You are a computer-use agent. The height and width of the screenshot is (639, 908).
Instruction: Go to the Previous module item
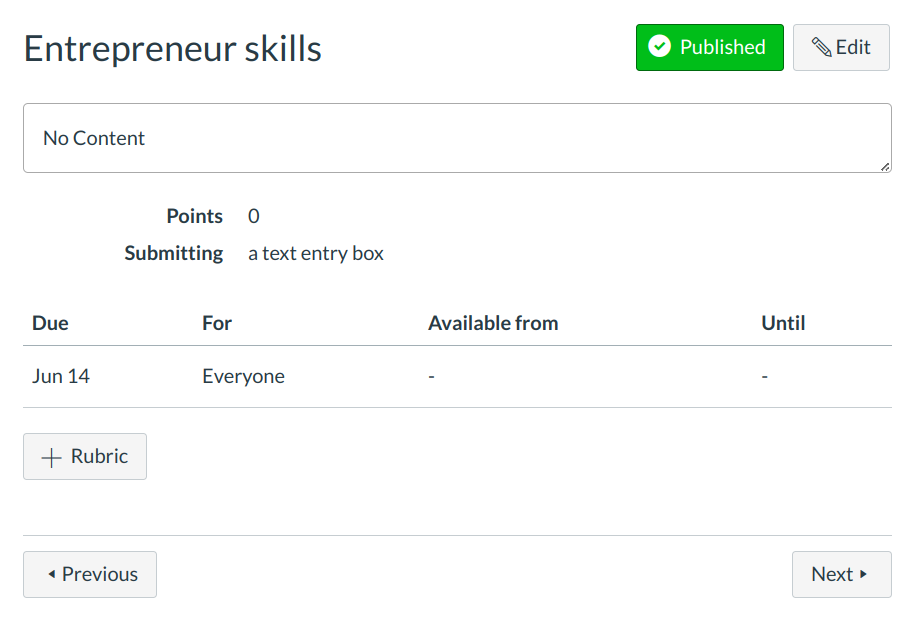click(90, 575)
